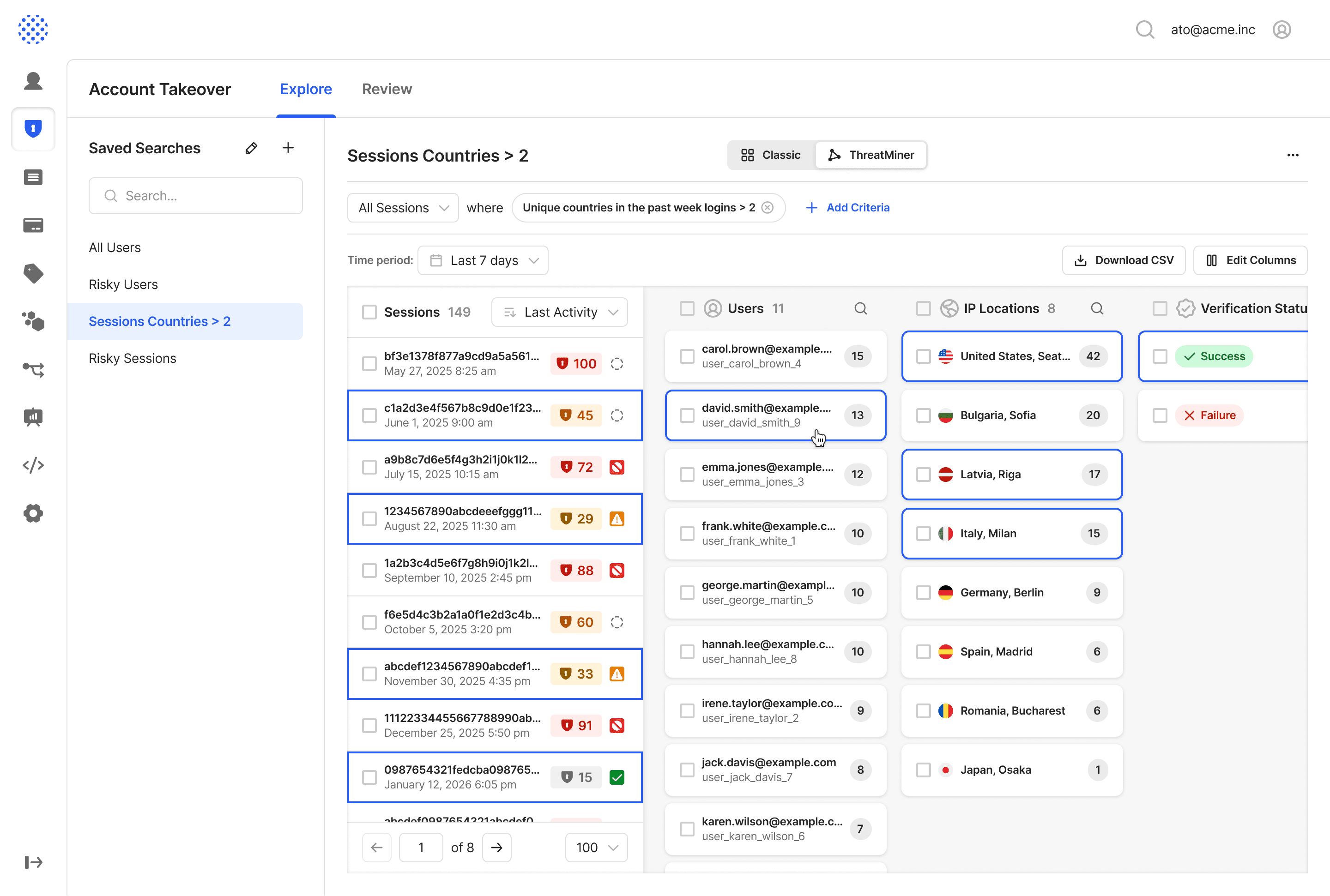Open the Last Activity sort dropdown
The width and height of the screenshot is (1330, 896).
pos(560,312)
